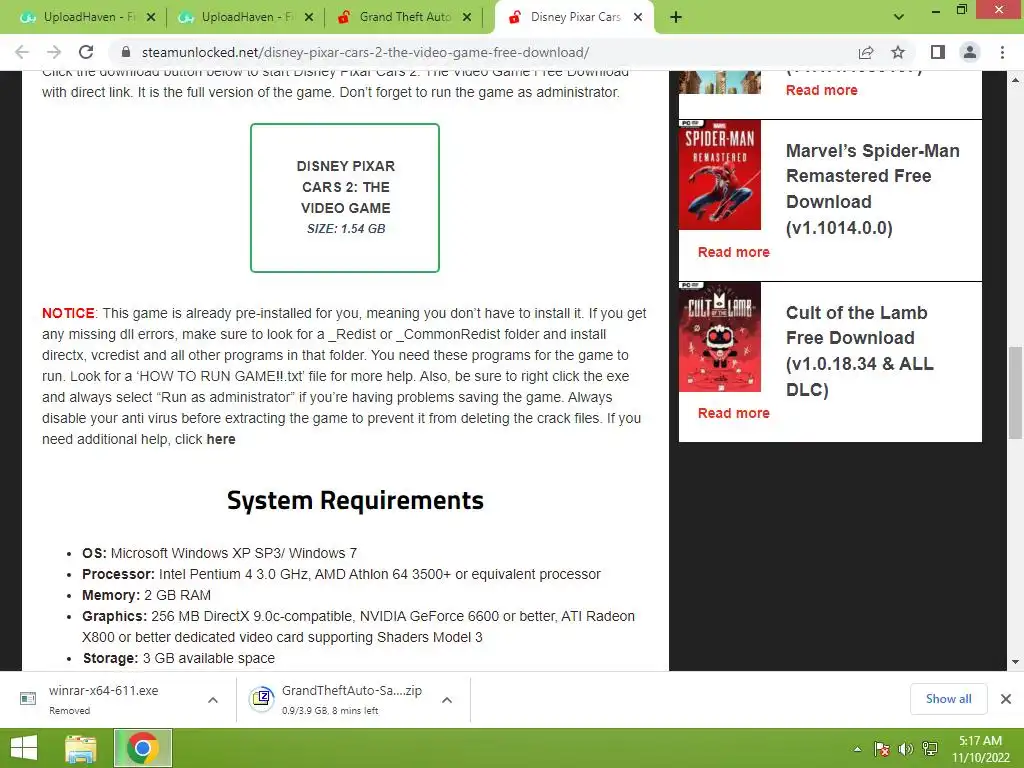
Task: Click scrollbar down arrow
Action: pos(1015,662)
